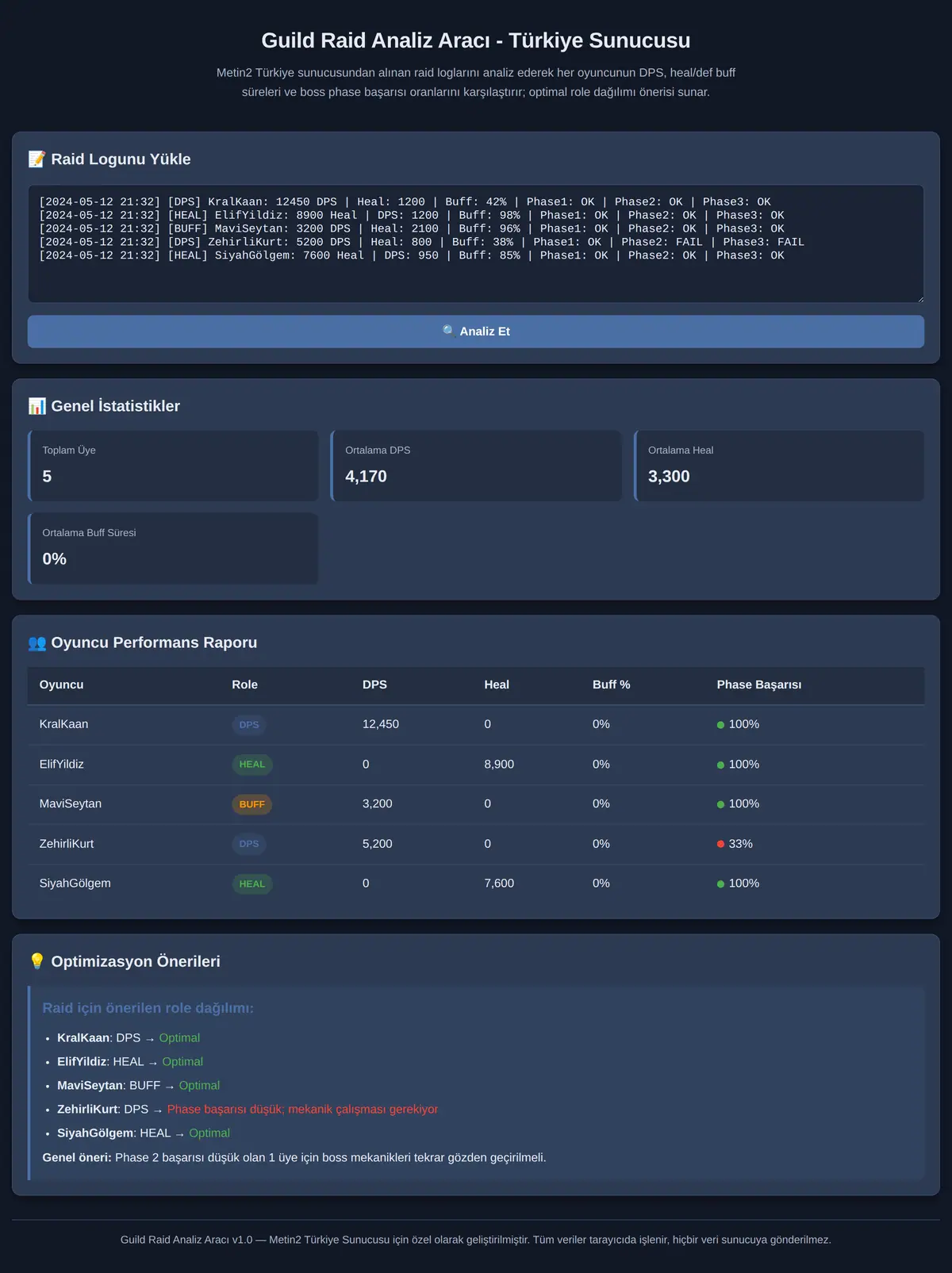Click the notepad icon beside Raid Logunu Yükle
This screenshot has width=952, height=1273.
point(36,159)
